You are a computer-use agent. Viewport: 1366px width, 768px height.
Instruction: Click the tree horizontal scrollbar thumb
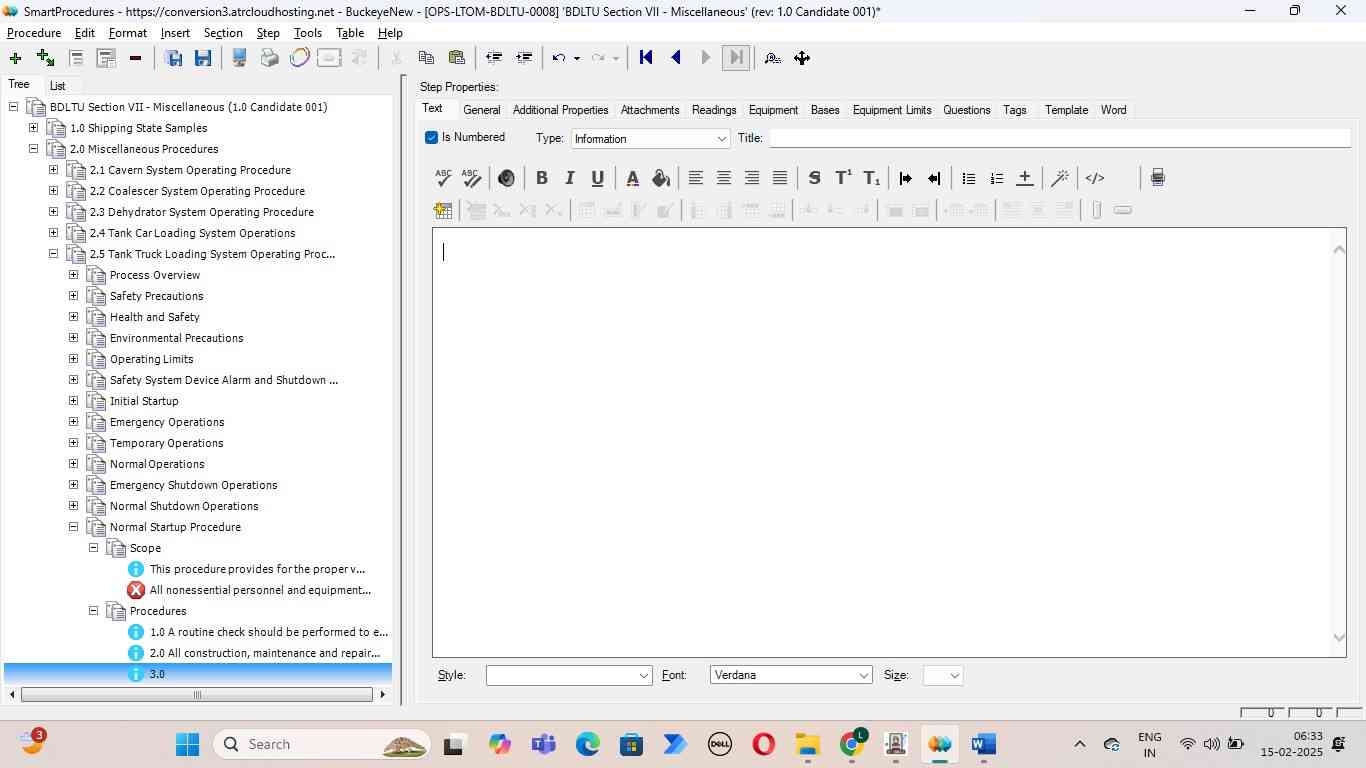(197, 695)
